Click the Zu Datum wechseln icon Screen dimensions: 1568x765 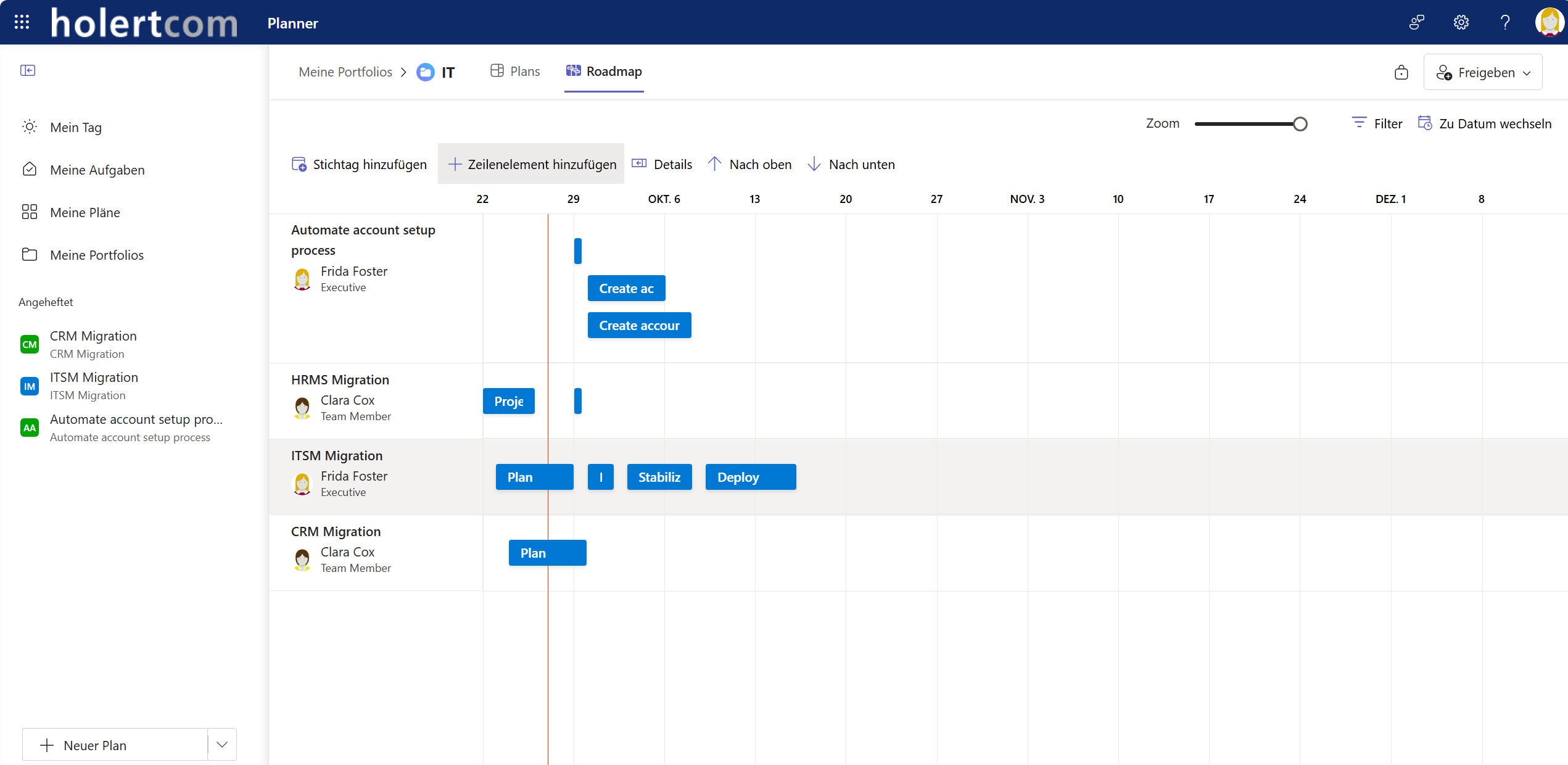1426,123
